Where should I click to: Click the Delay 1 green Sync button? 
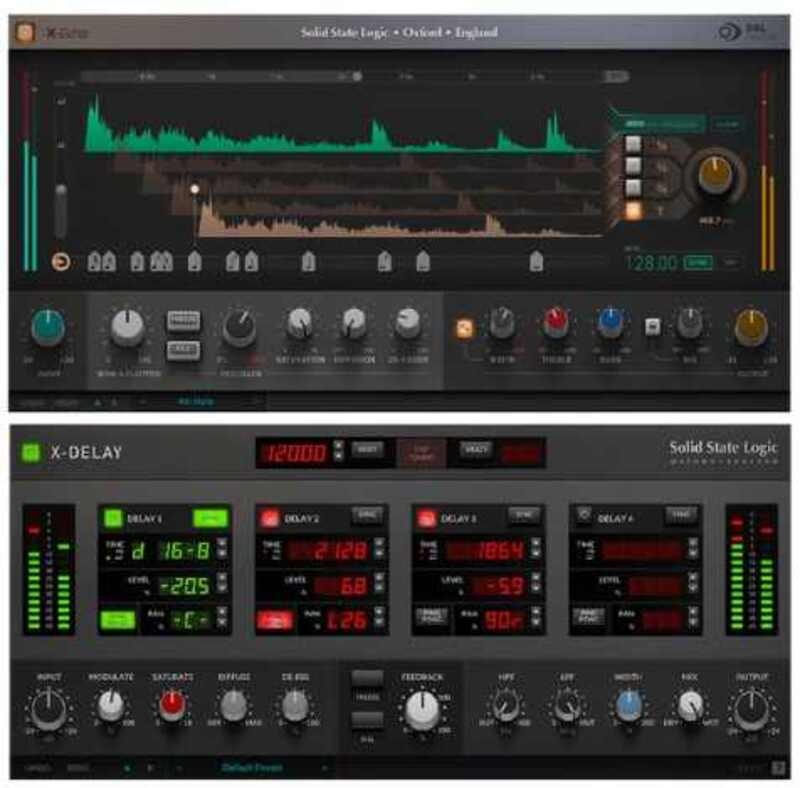point(210,517)
